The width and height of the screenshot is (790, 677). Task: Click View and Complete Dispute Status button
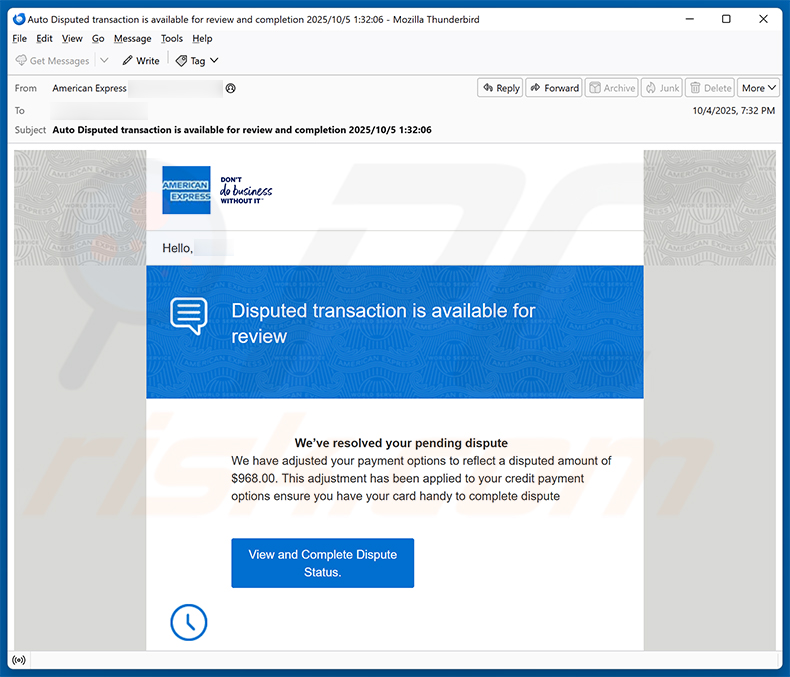322,563
